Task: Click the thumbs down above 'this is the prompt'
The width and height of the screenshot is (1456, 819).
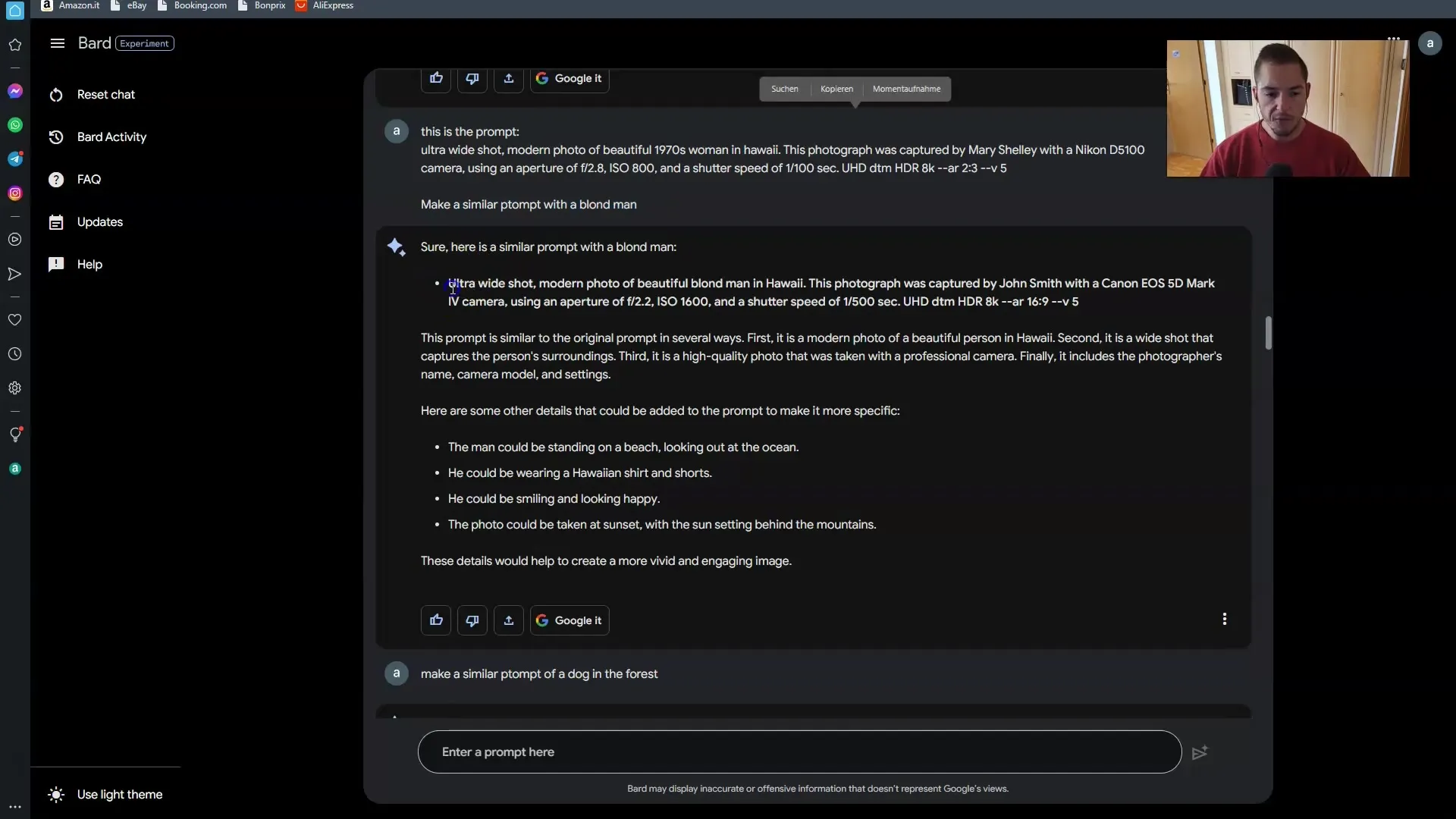Action: tap(472, 78)
